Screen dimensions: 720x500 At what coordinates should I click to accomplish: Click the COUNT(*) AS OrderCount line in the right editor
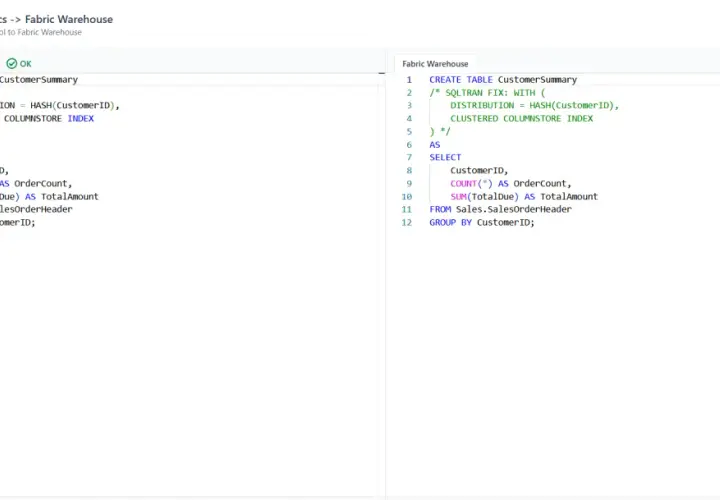(x=511, y=184)
